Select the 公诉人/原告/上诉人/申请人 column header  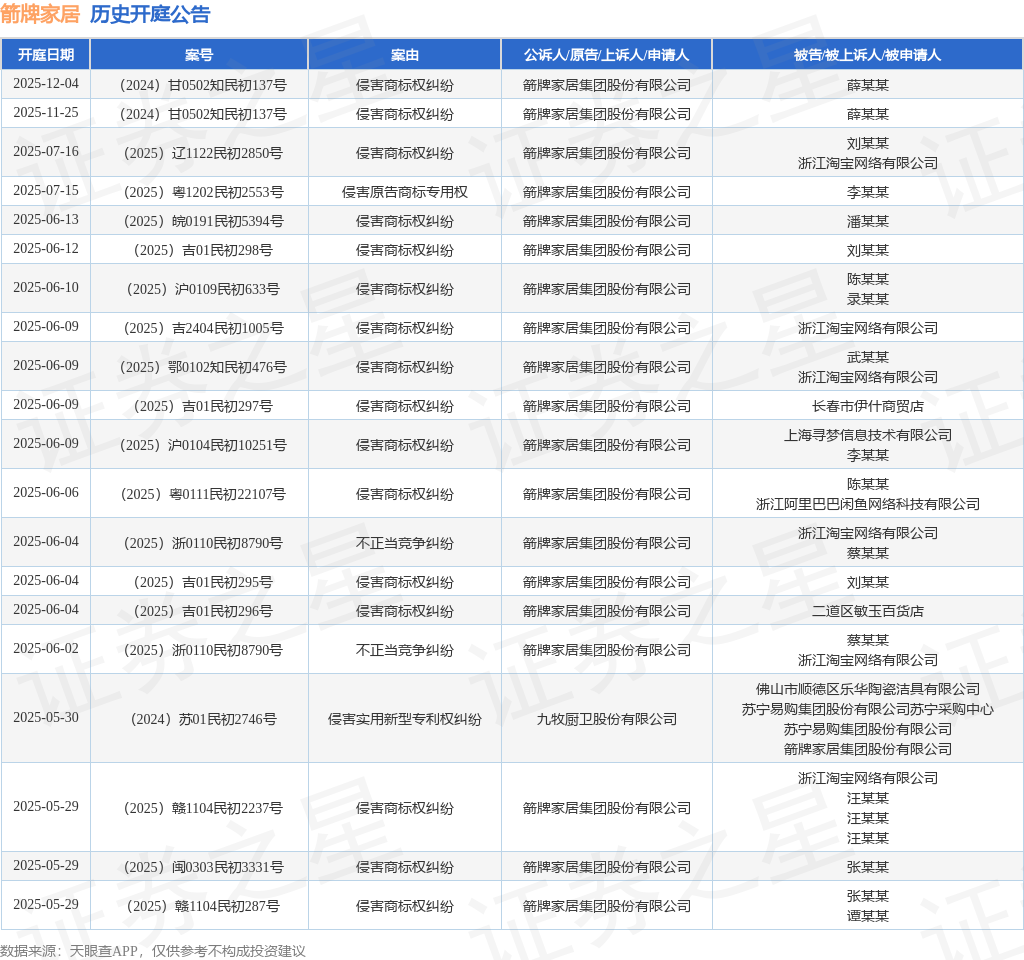606,55
